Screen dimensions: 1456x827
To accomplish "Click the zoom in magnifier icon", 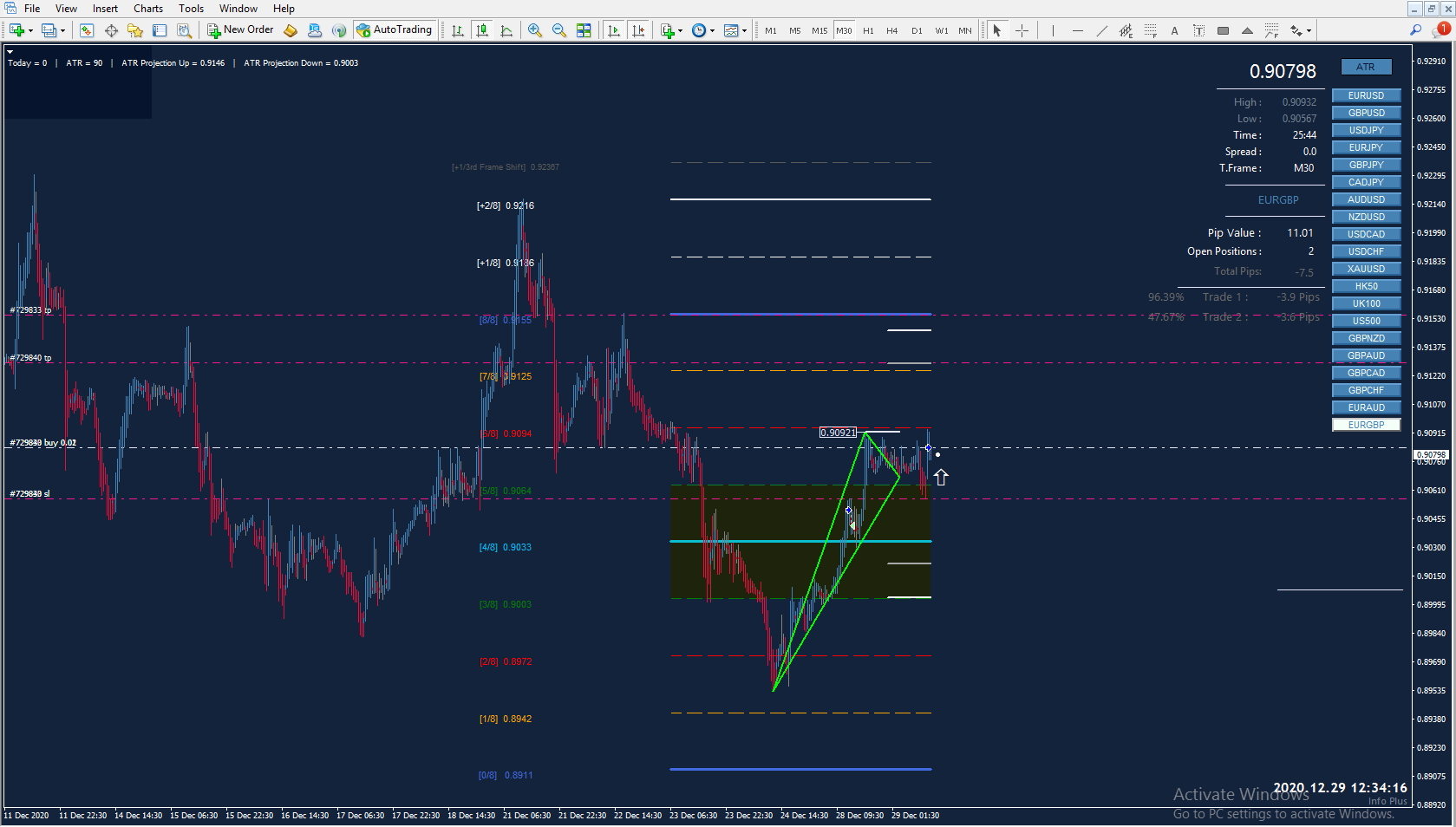I will [535, 30].
